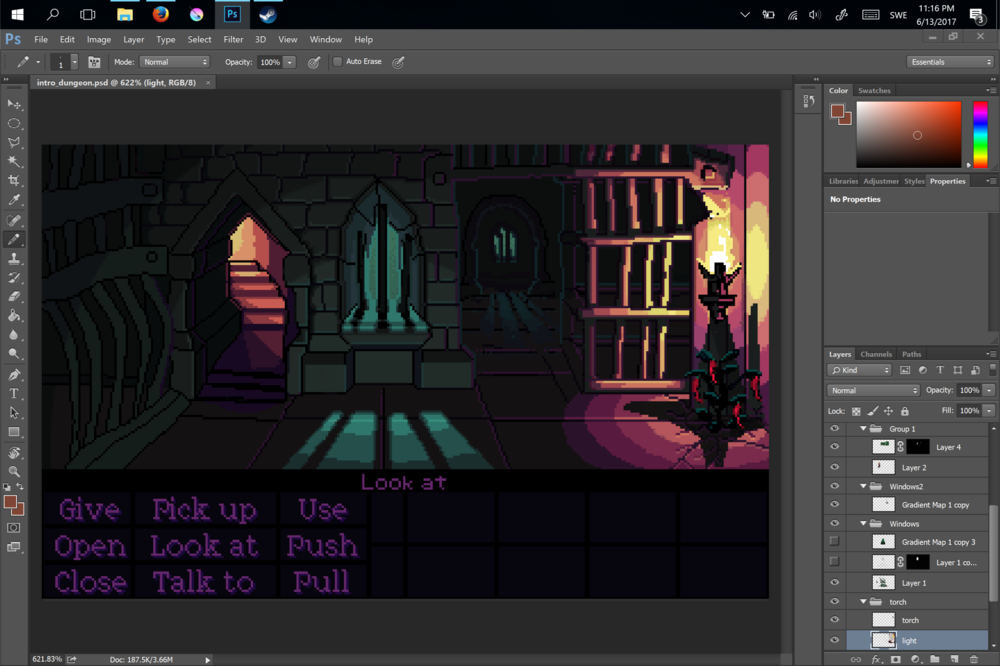Select the Paint Bucket tool

[14, 316]
